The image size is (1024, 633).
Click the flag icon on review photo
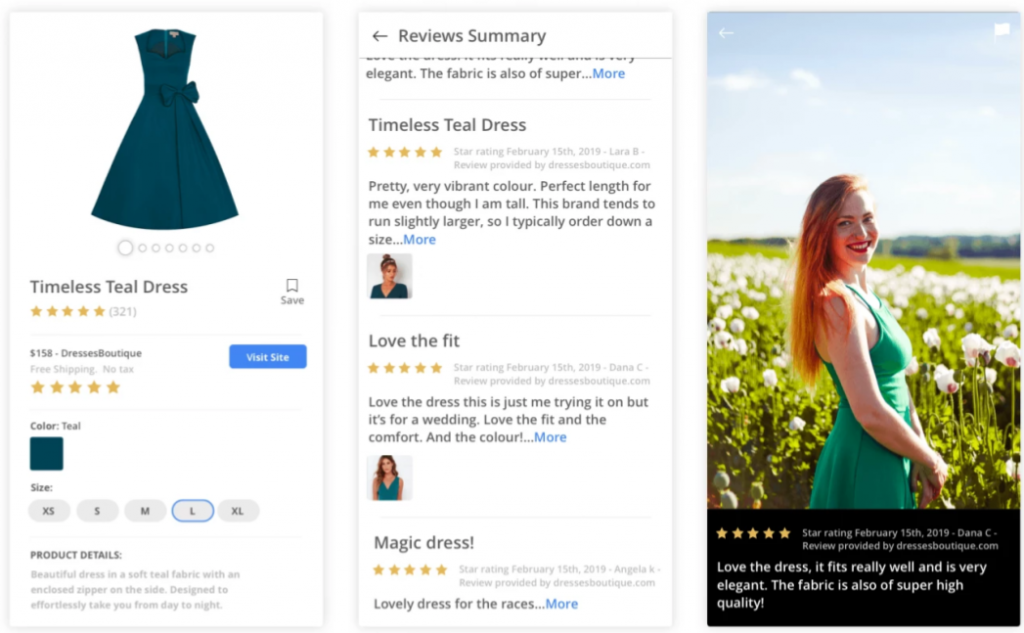point(1001,31)
